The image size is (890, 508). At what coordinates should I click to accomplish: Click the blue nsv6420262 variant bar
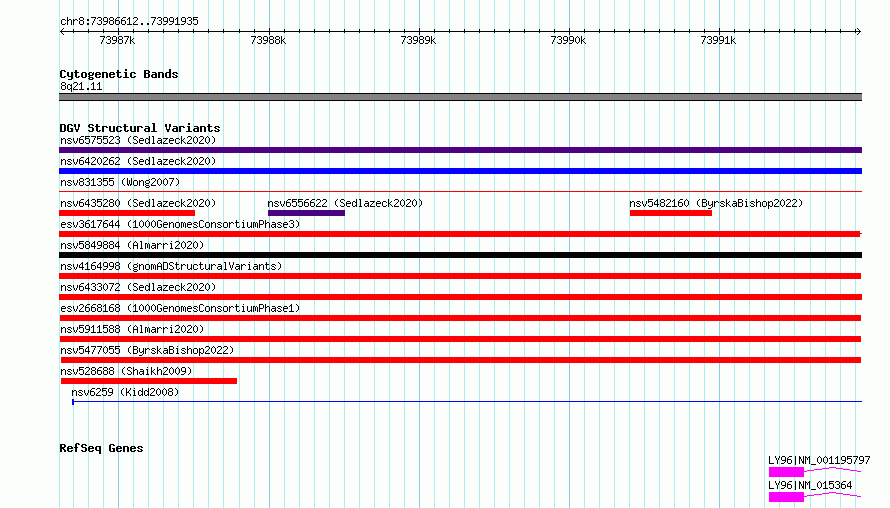460,171
